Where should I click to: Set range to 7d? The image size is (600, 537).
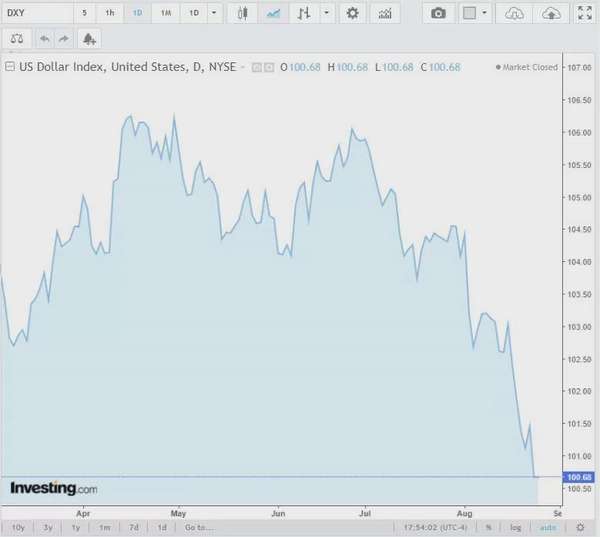(134, 528)
